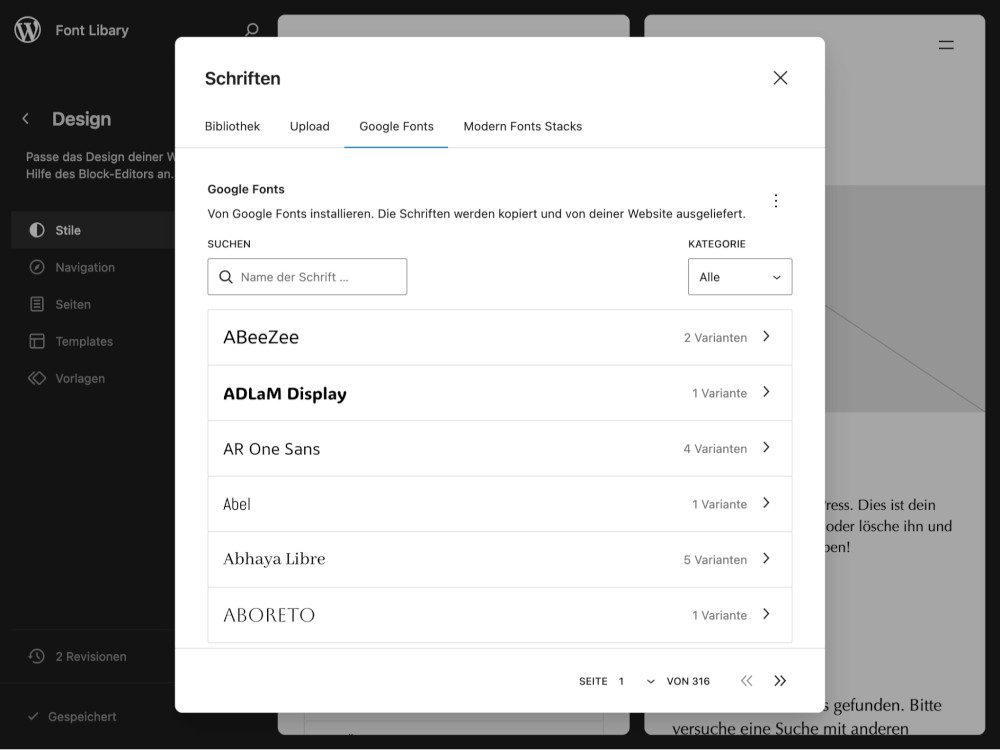
Task: Open the Vorlagen menu item
Action: 80,378
